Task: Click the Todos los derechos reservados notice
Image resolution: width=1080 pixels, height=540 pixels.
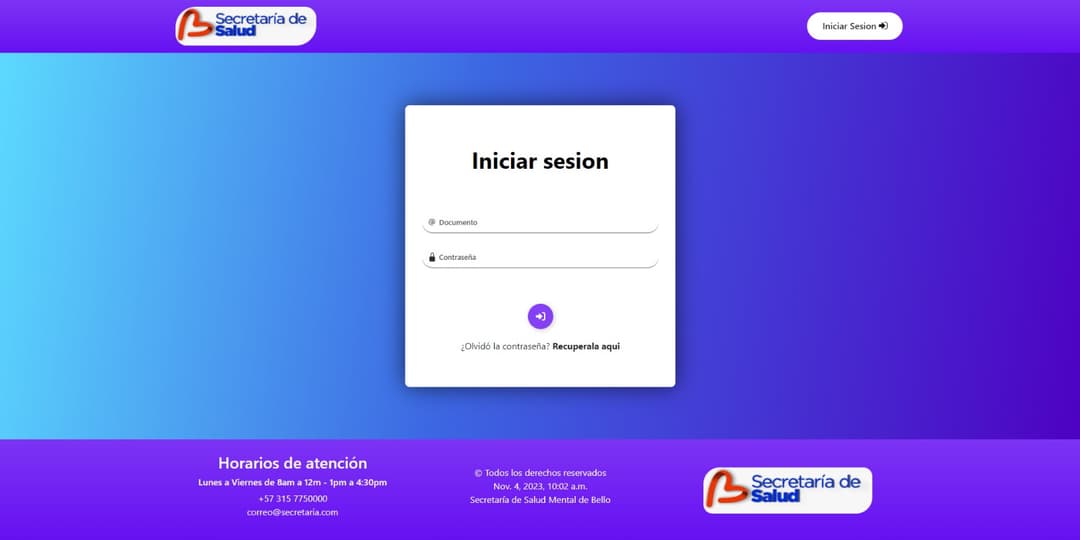Action: coord(540,472)
